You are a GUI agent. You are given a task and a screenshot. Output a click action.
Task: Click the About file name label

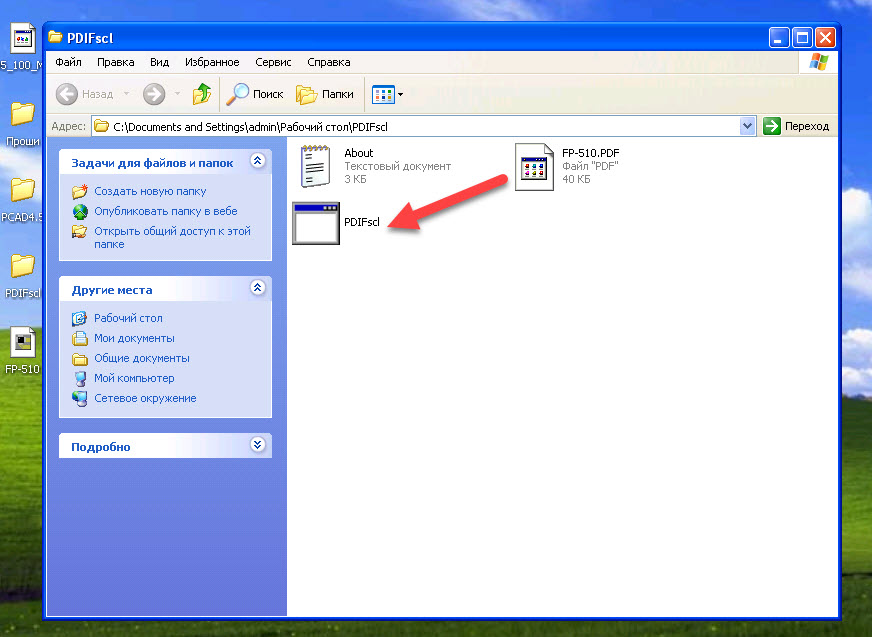point(359,153)
